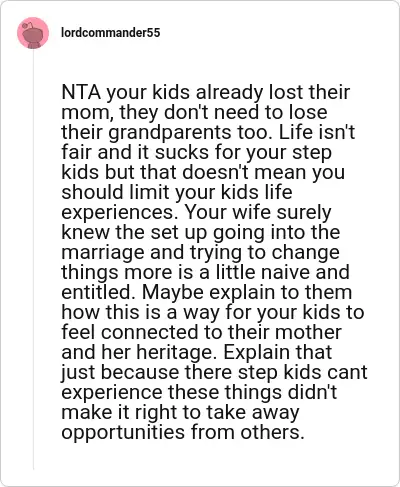This screenshot has height=487, width=400.
Task: Click the word NTA starting the comment
Action: pyautogui.click(x=81, y=92)
